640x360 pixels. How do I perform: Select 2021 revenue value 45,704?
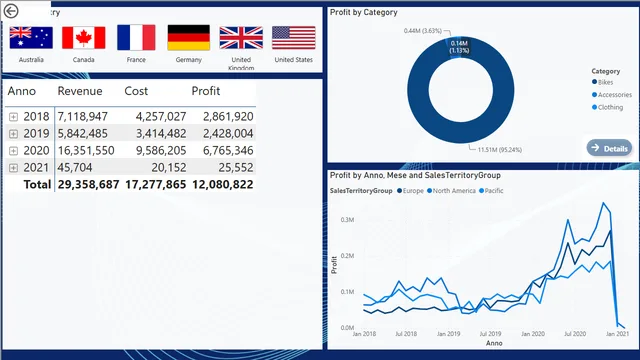(75, 167)
